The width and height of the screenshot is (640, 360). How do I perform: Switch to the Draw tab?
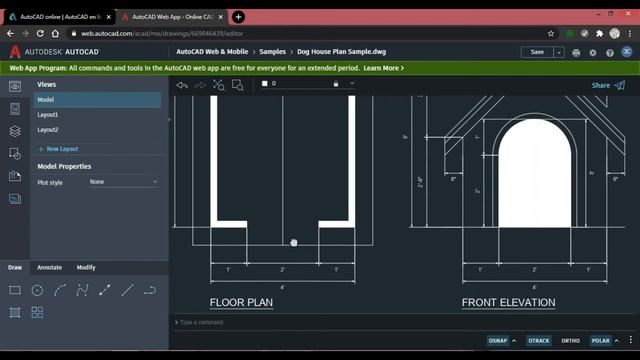point(15,267)
